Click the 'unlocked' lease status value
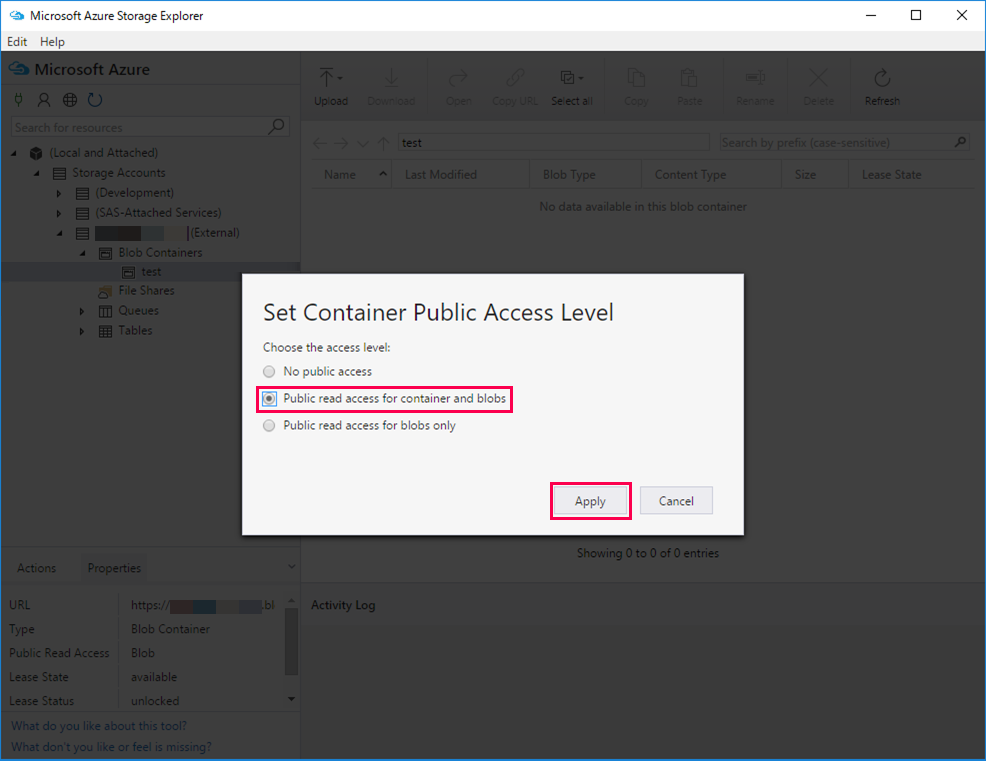 [x=155, y=701]
